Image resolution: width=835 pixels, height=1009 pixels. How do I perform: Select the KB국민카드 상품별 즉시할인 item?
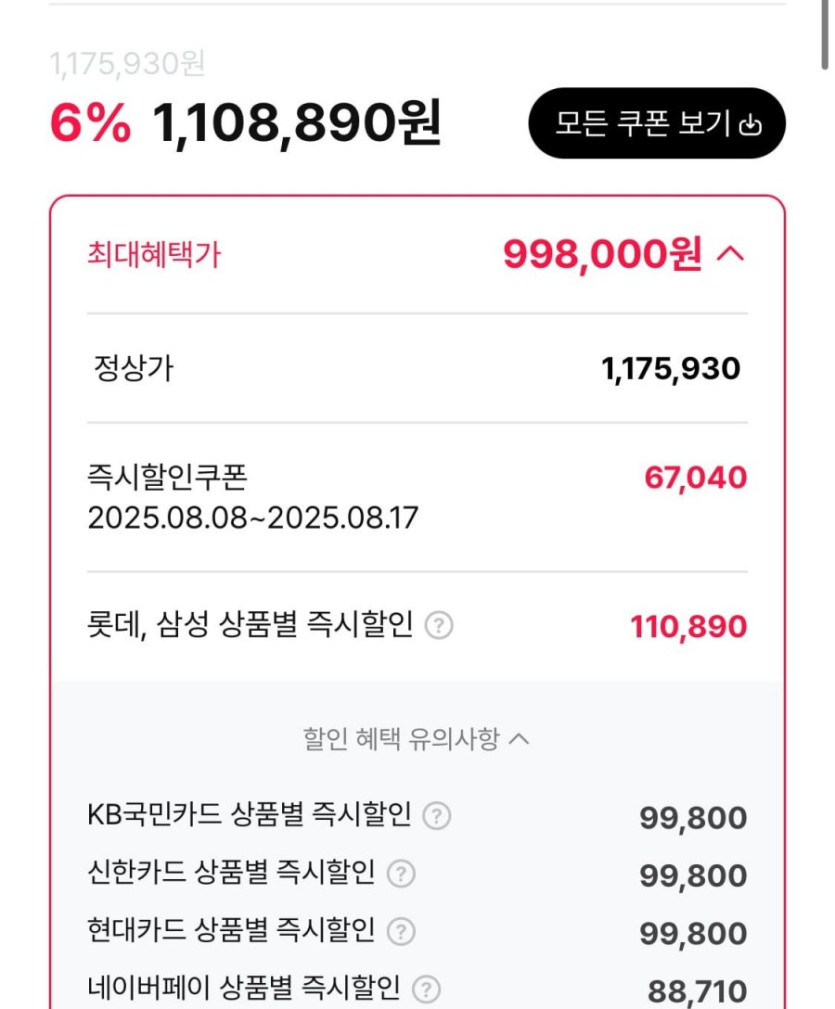[250, 816]
